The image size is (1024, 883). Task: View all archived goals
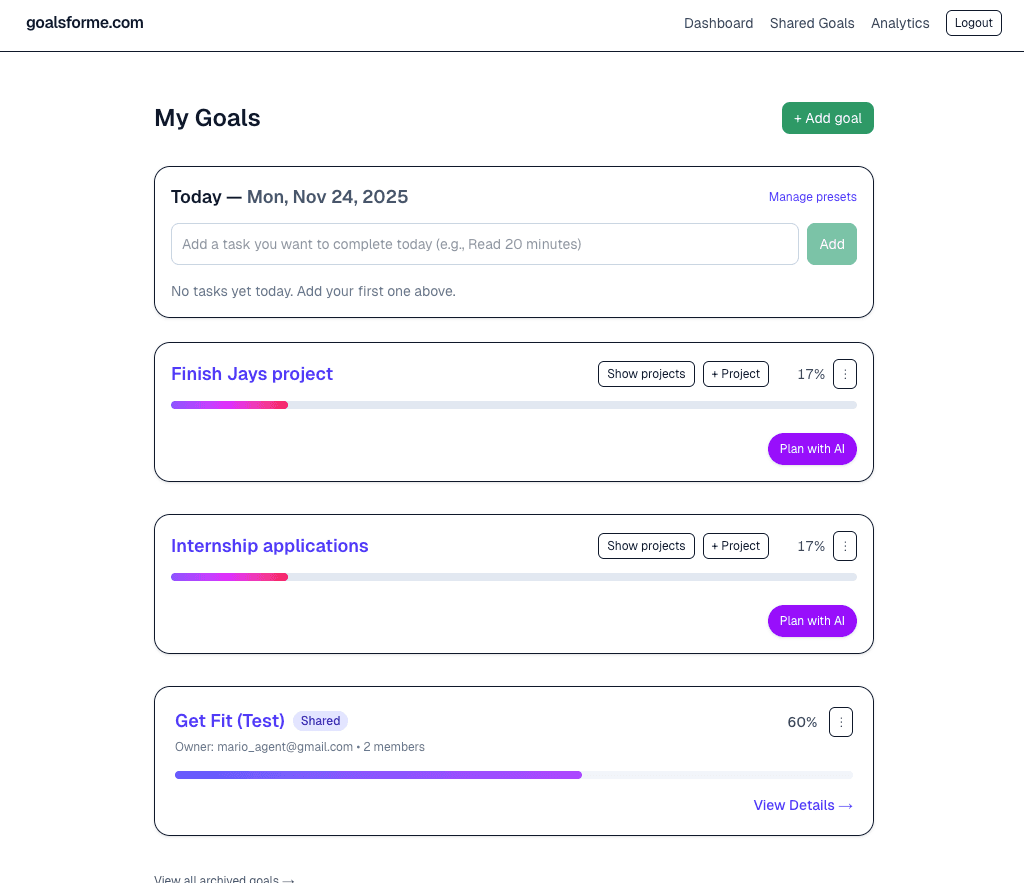point(224,878)
